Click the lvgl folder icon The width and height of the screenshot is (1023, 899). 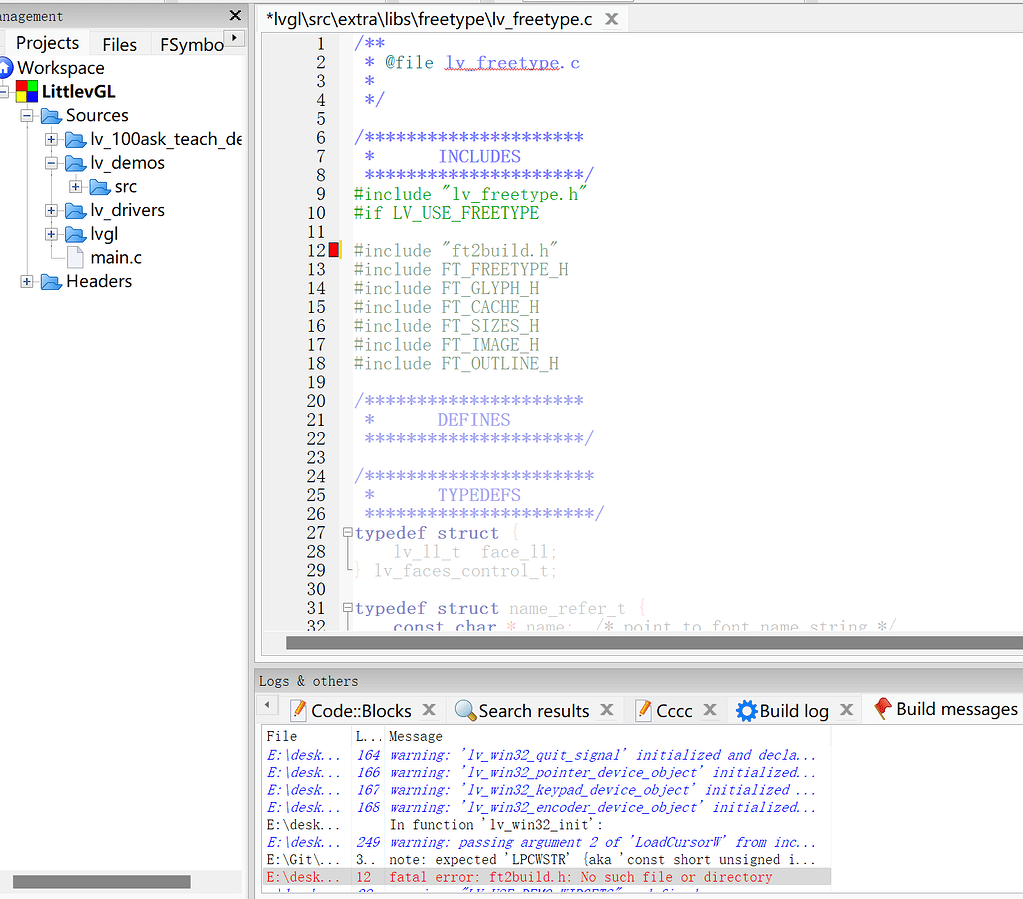point(76,234)
